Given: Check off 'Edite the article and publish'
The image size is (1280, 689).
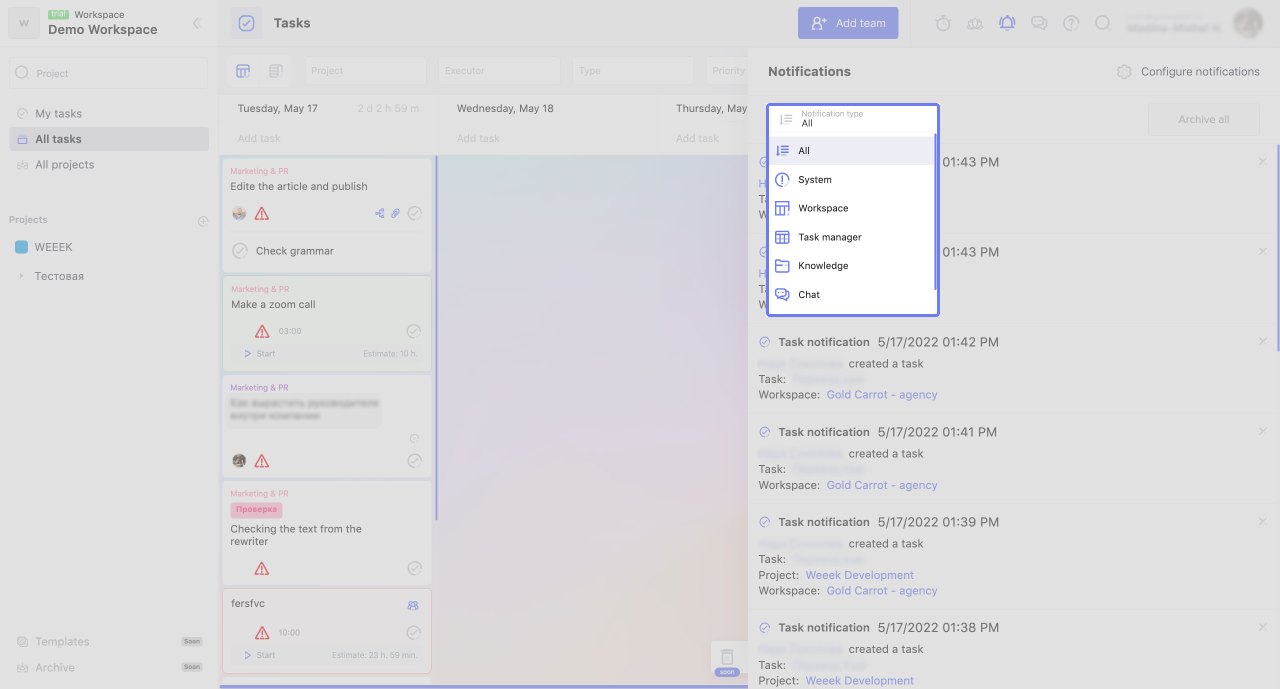Looking at the screenshot, I should click(x=414, y=213).
